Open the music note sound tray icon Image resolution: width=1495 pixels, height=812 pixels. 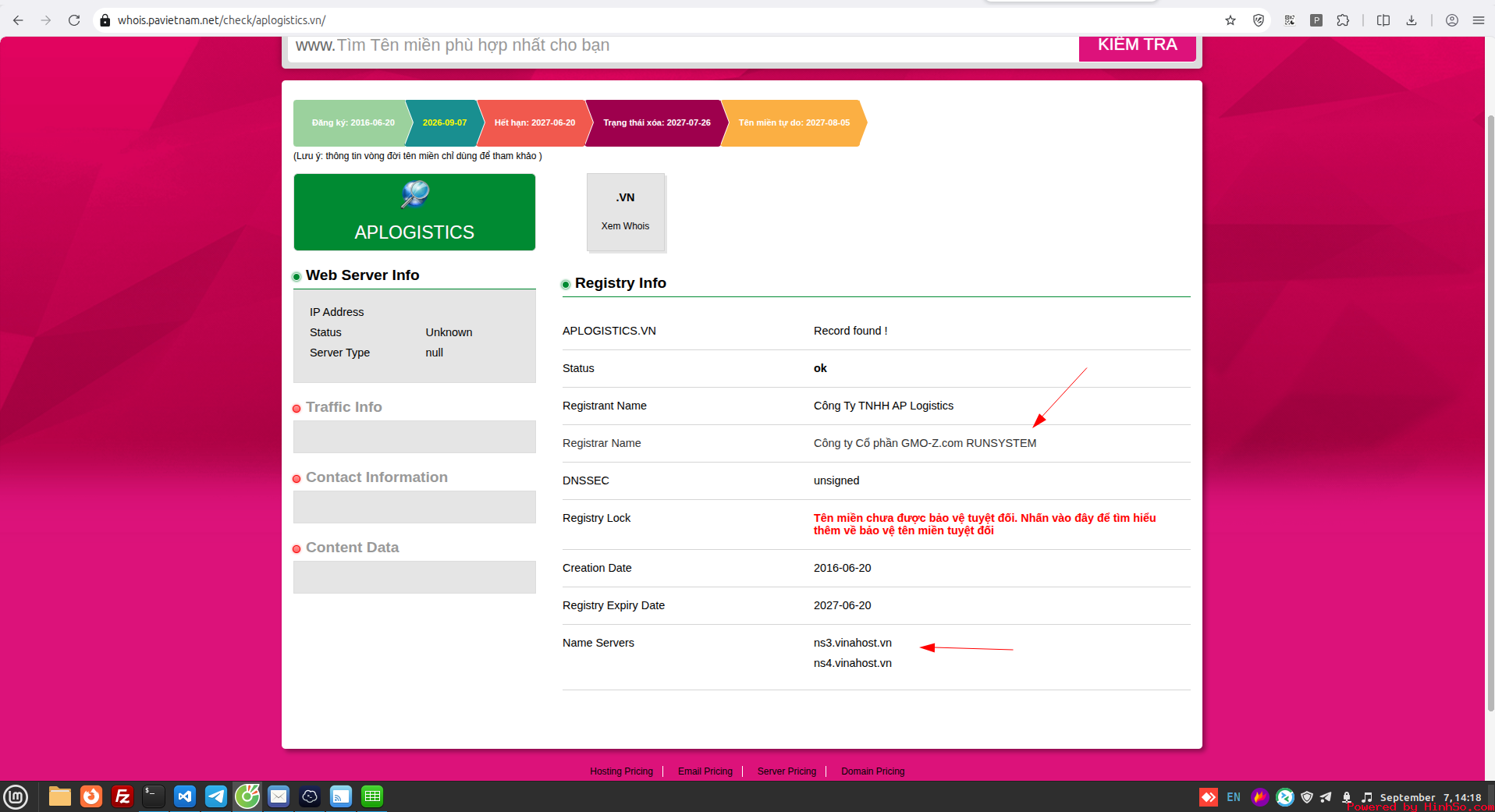point(1366,797)
